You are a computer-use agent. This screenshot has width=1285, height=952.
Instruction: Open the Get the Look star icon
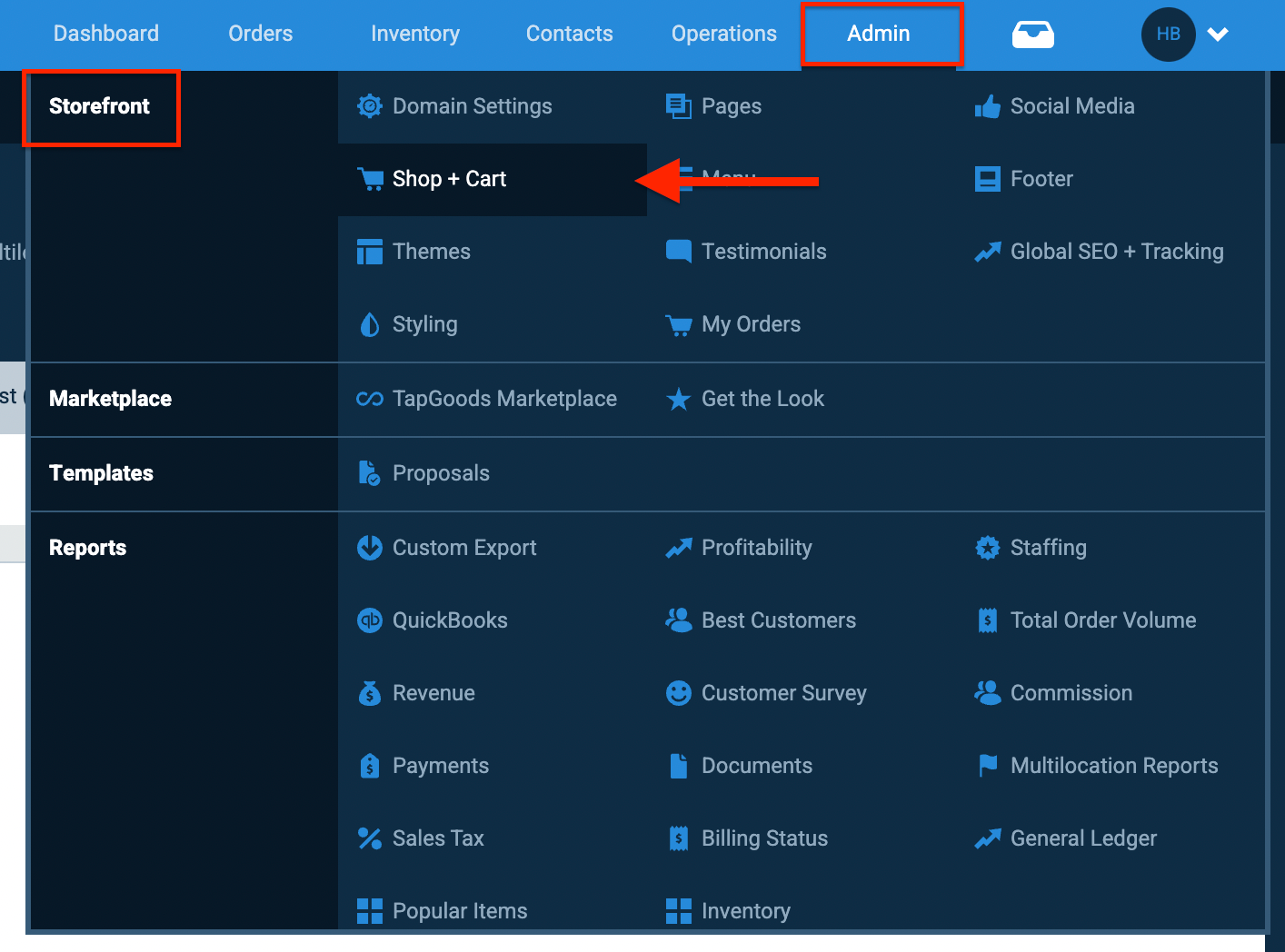coord(679,400)
